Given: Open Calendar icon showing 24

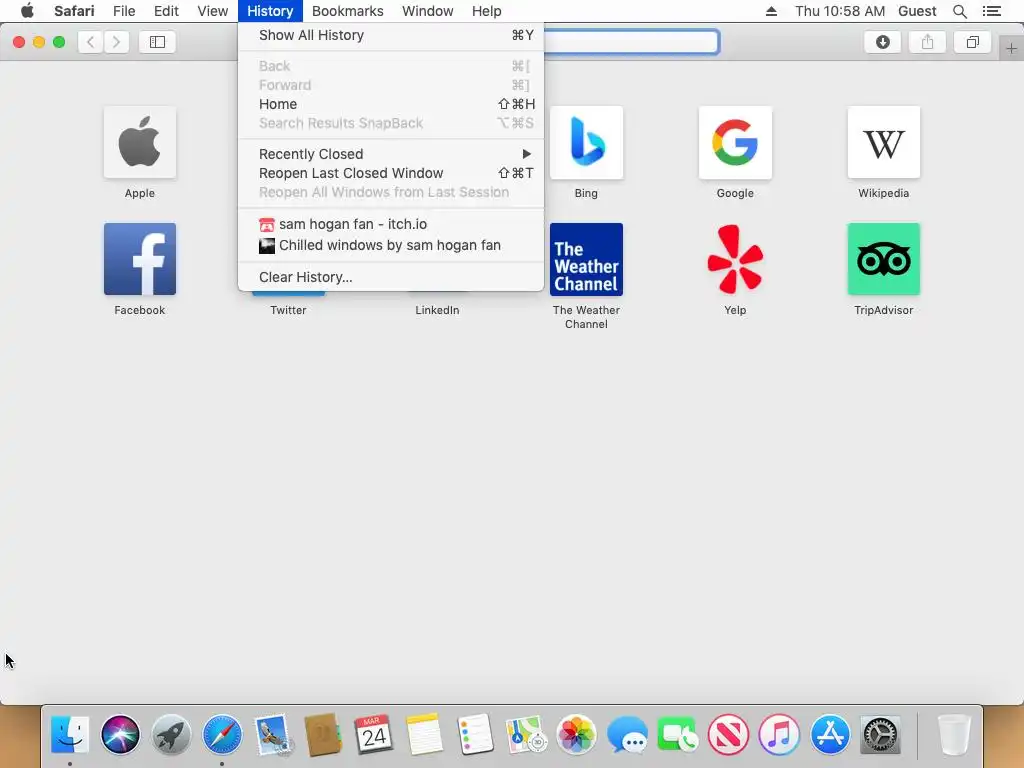Looking at the screenshot, I should (374, 734).
